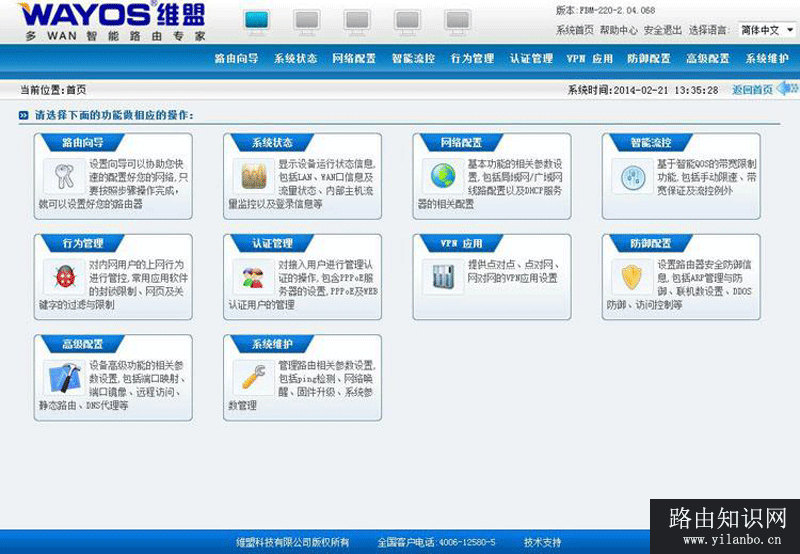This screenshot has width=800, height=554.
Task: Select 网络配置 in the top navigation
Action: click(354, 59)
